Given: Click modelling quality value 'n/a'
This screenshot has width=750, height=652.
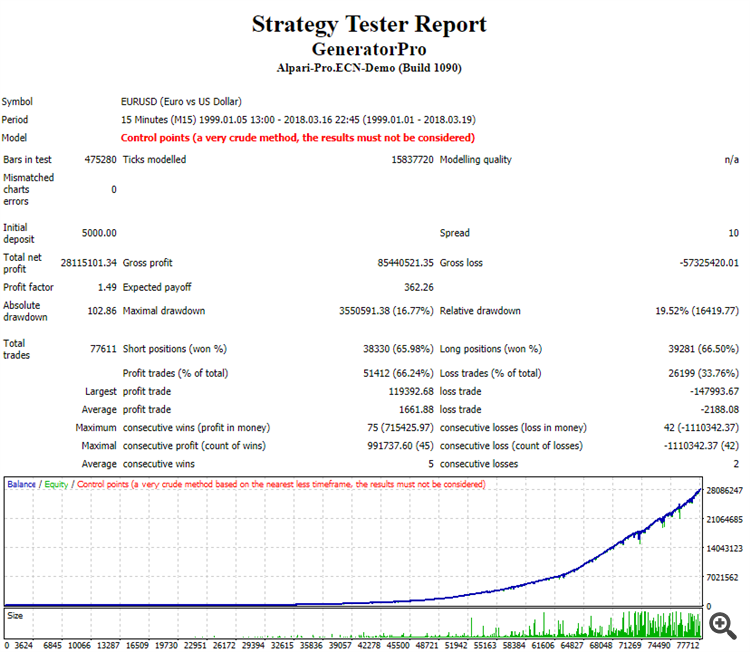Looking at the screenshot, I should [731, 160].
